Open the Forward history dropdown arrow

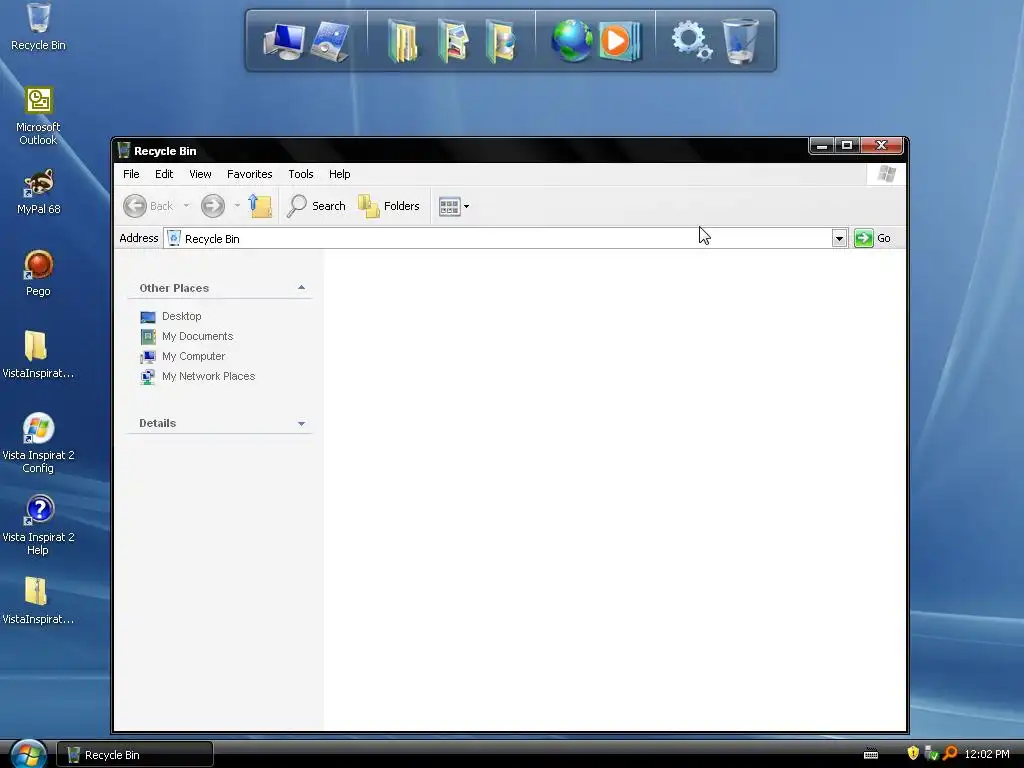[237, 206]
